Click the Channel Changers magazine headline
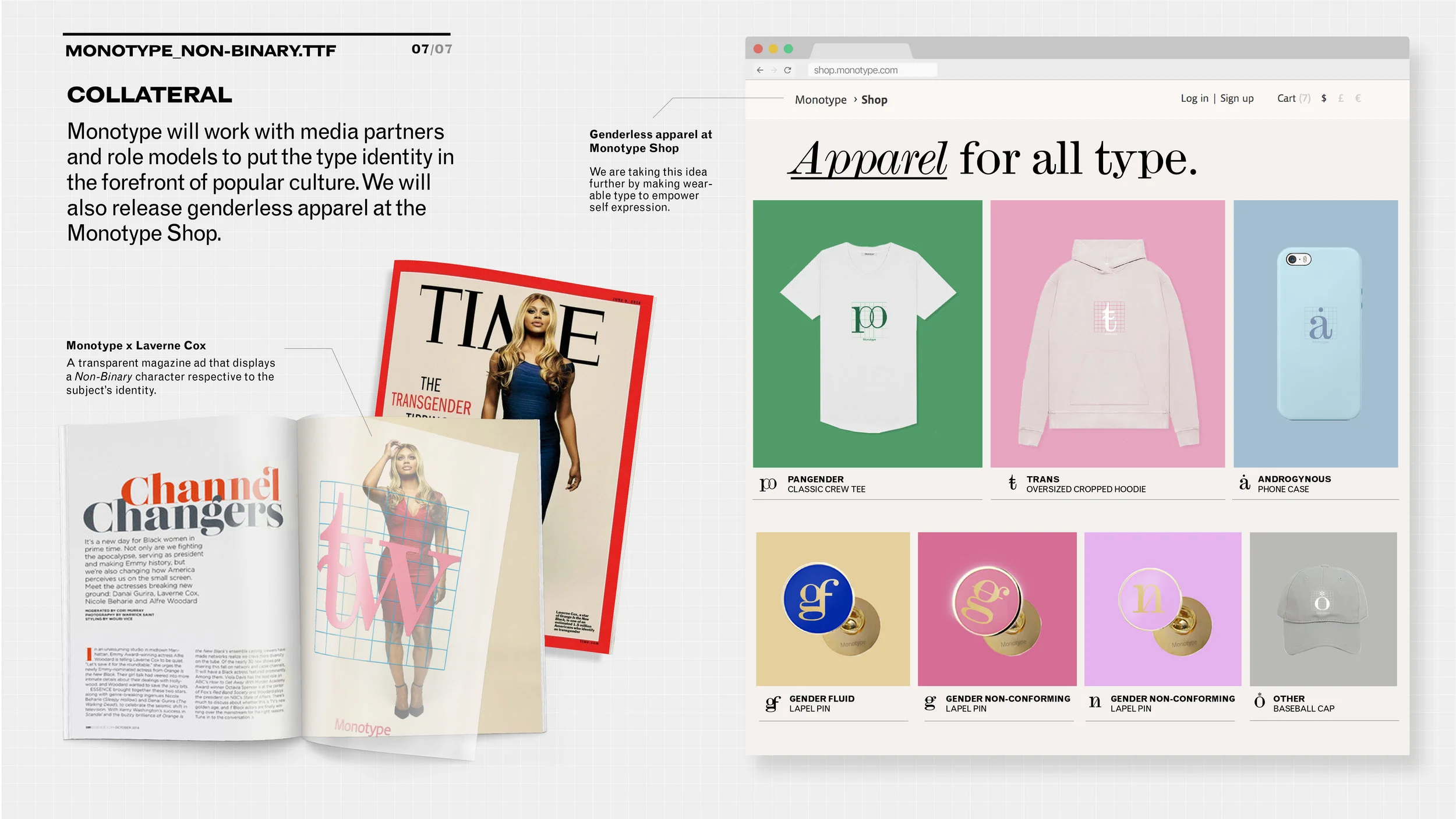 183,502
